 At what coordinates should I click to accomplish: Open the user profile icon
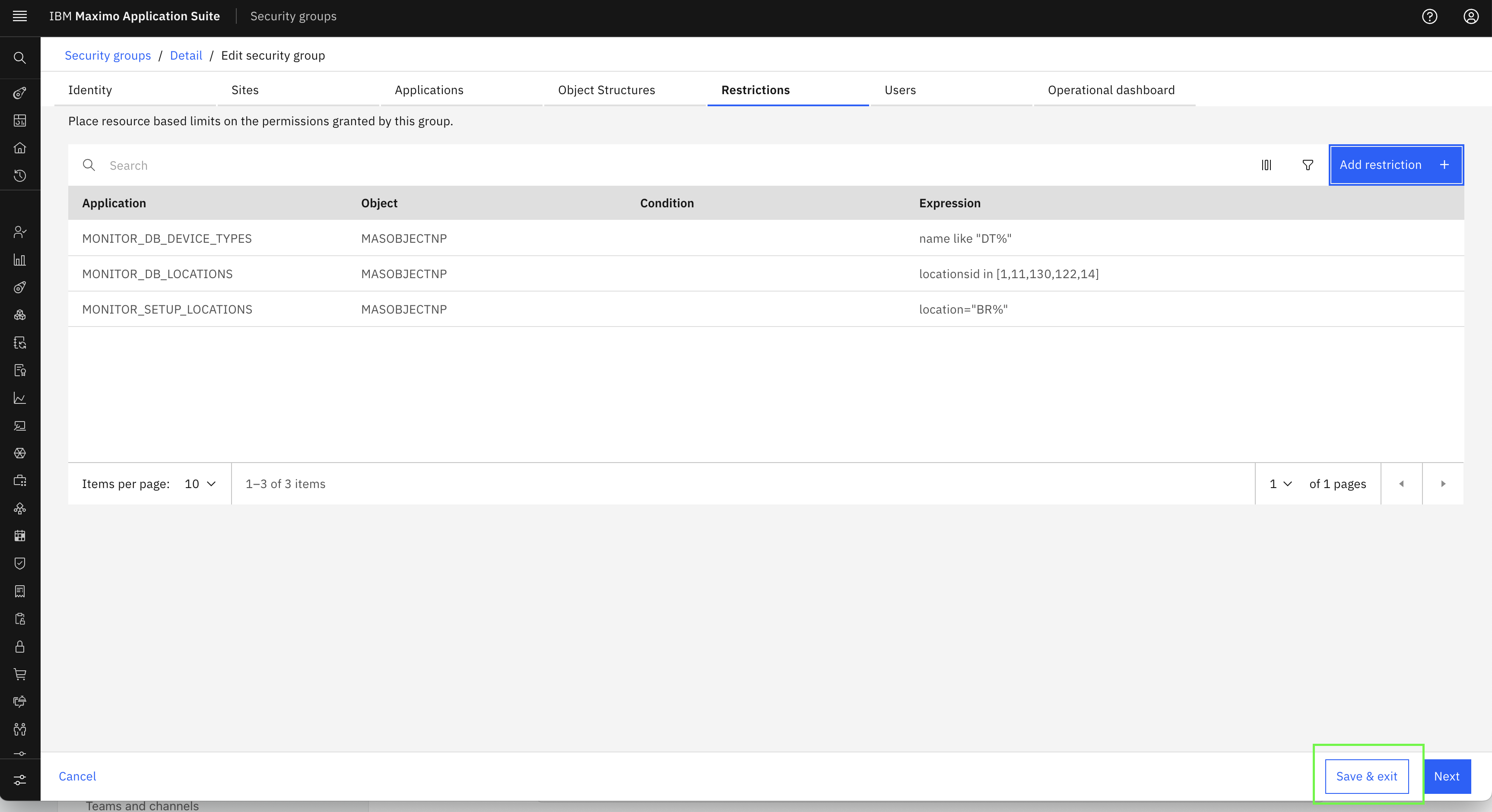(1471, 16)
